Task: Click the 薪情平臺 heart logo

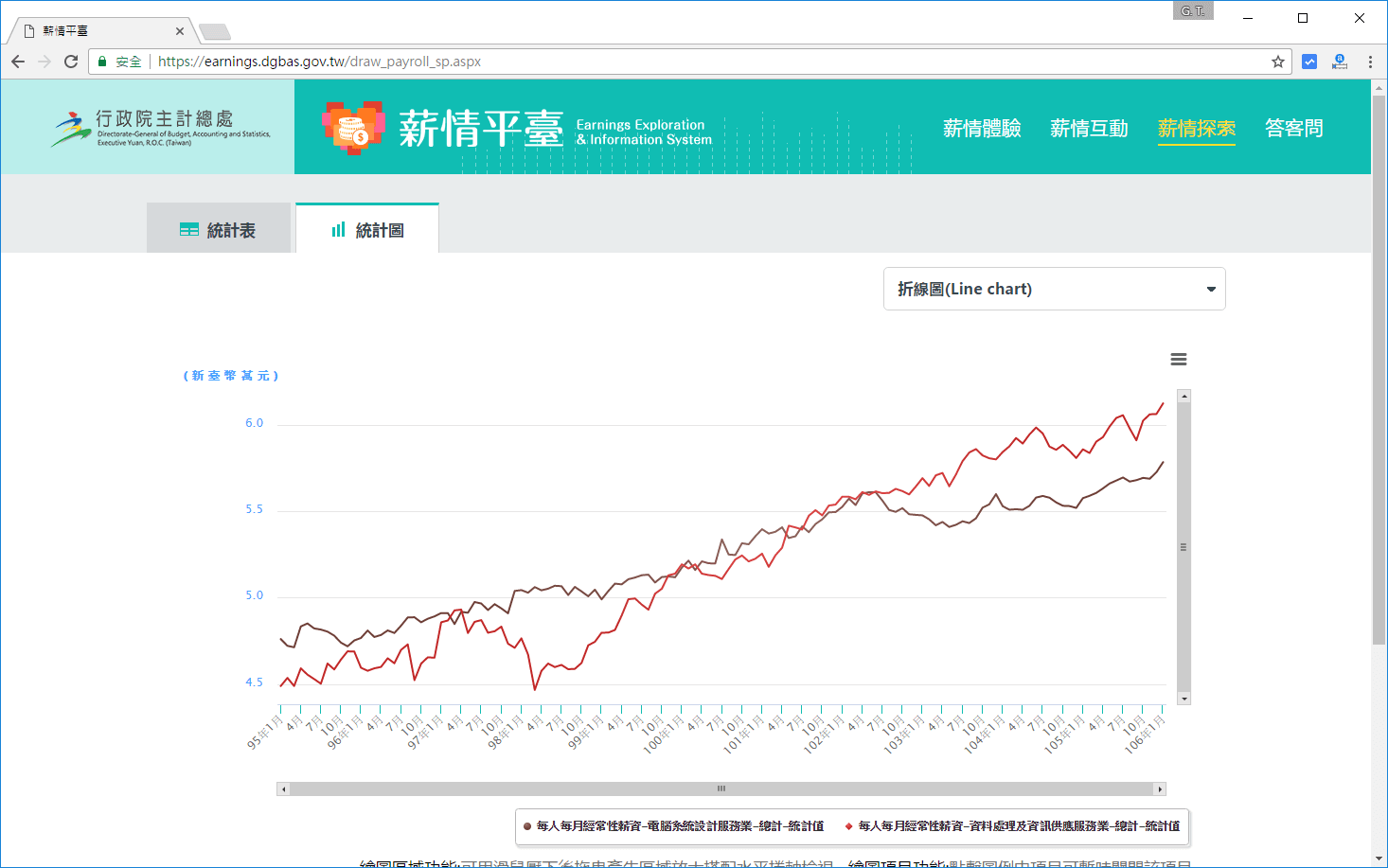Action: 353,127
